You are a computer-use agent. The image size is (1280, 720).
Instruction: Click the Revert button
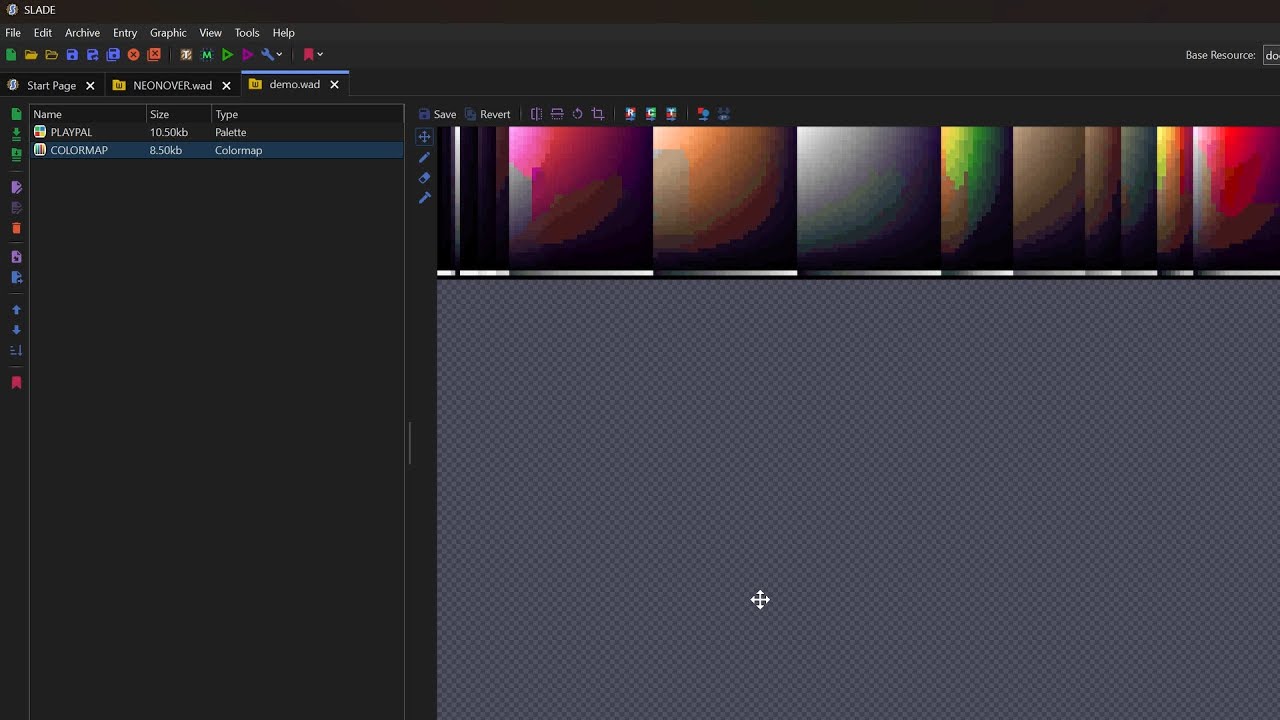click(x=487, y=114)
